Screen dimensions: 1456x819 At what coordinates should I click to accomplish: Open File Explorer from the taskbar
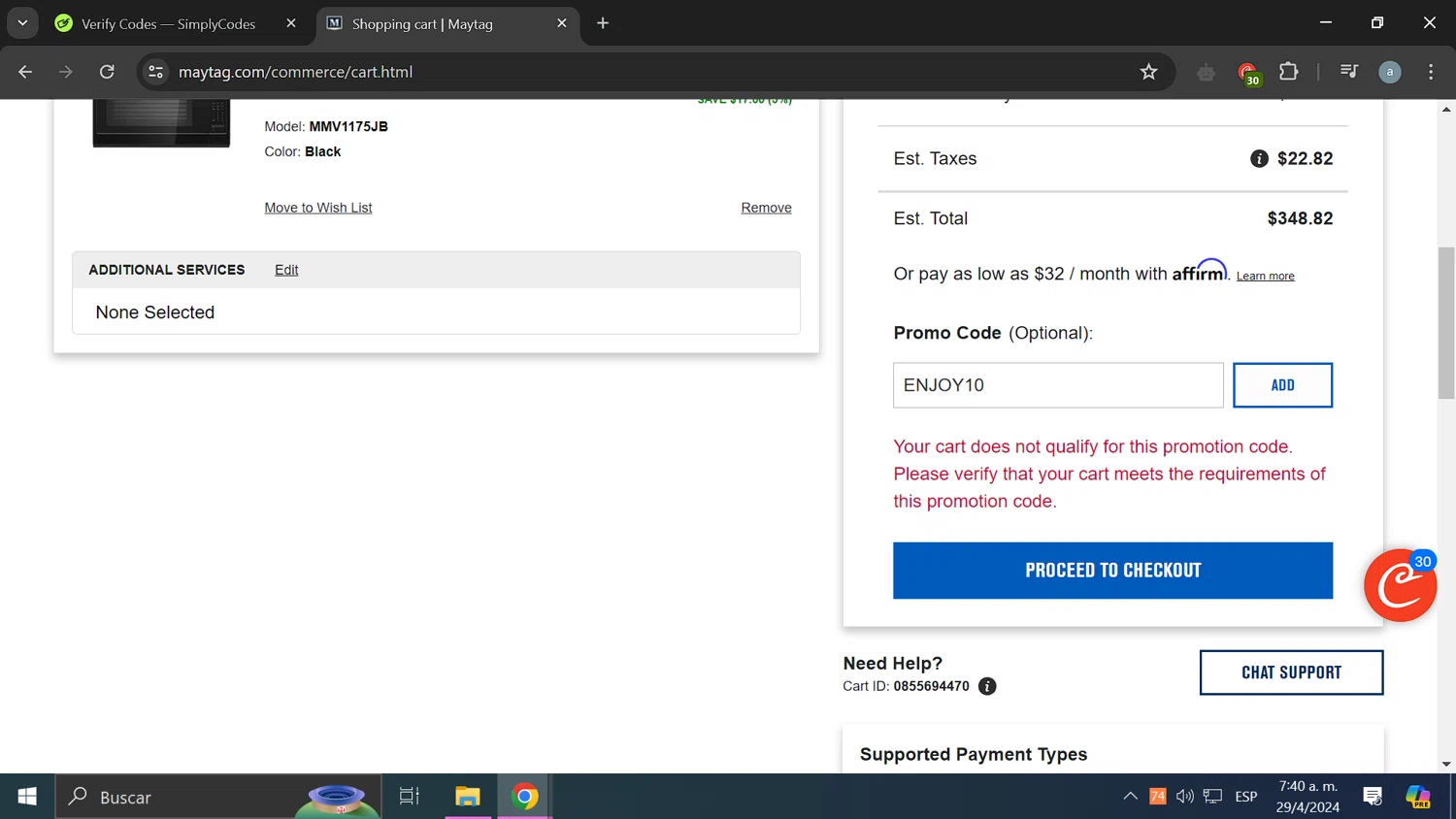468,797
